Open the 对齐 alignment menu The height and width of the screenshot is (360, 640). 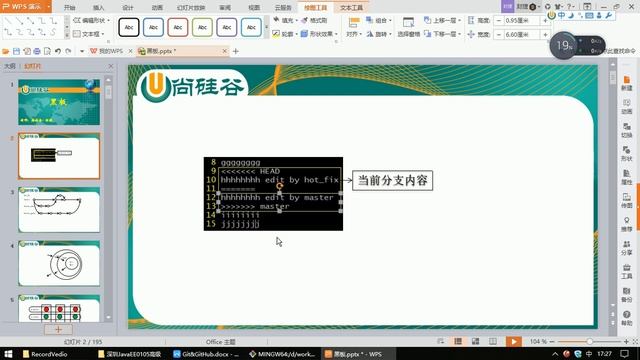[354, 28]
